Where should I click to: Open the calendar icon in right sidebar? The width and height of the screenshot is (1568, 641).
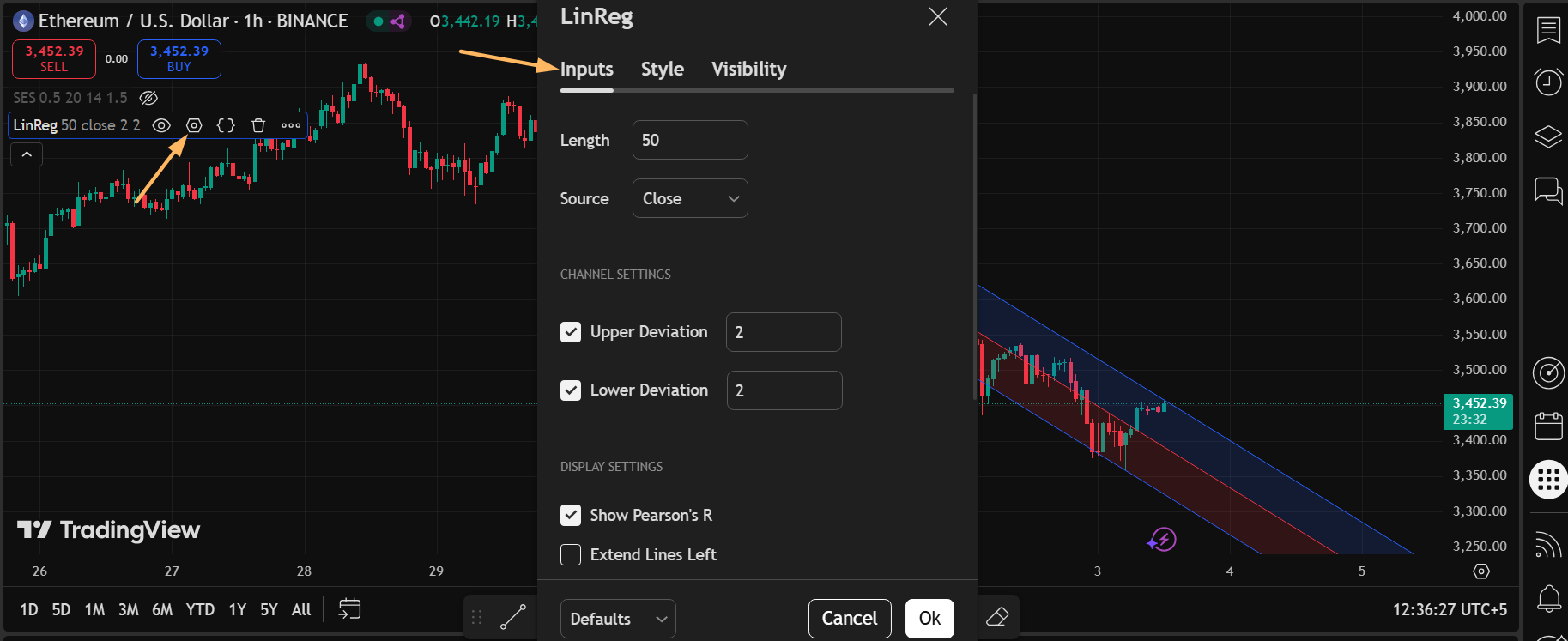click(x=1548, y=426)
